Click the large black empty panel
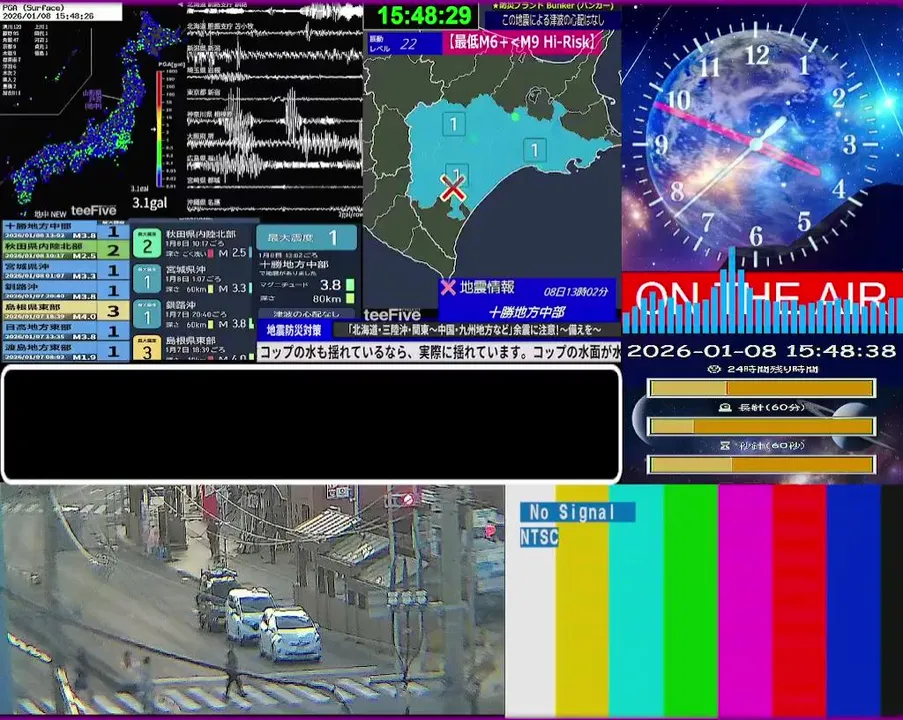Viewport: 903px width, 720px height. pyautogui.click(x=312, y=424)
